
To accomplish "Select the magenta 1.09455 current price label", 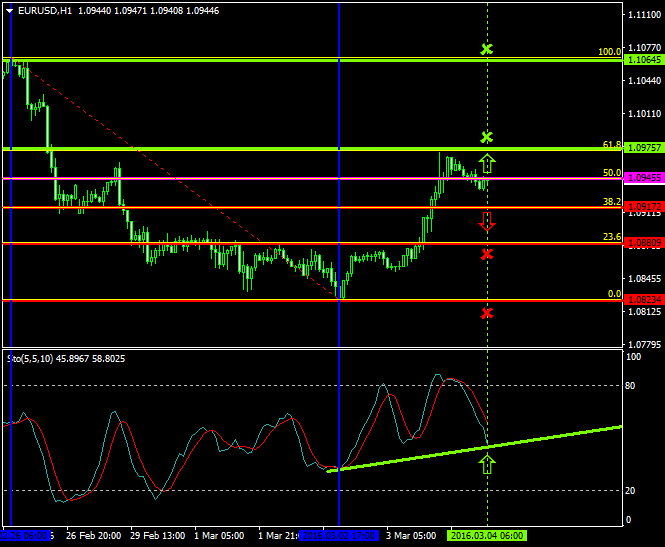I will [x=642, y=177].
